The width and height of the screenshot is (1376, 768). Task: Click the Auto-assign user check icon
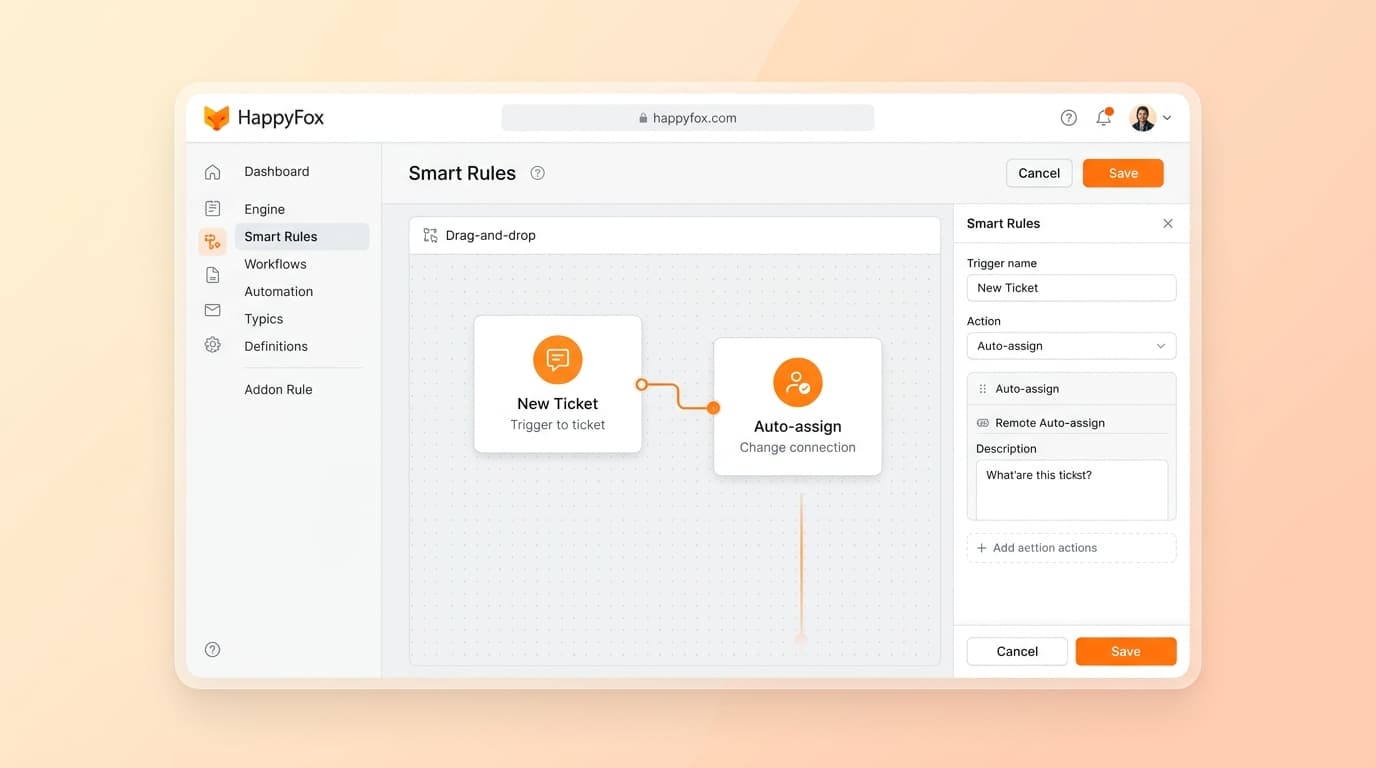[x=798, y=382]
